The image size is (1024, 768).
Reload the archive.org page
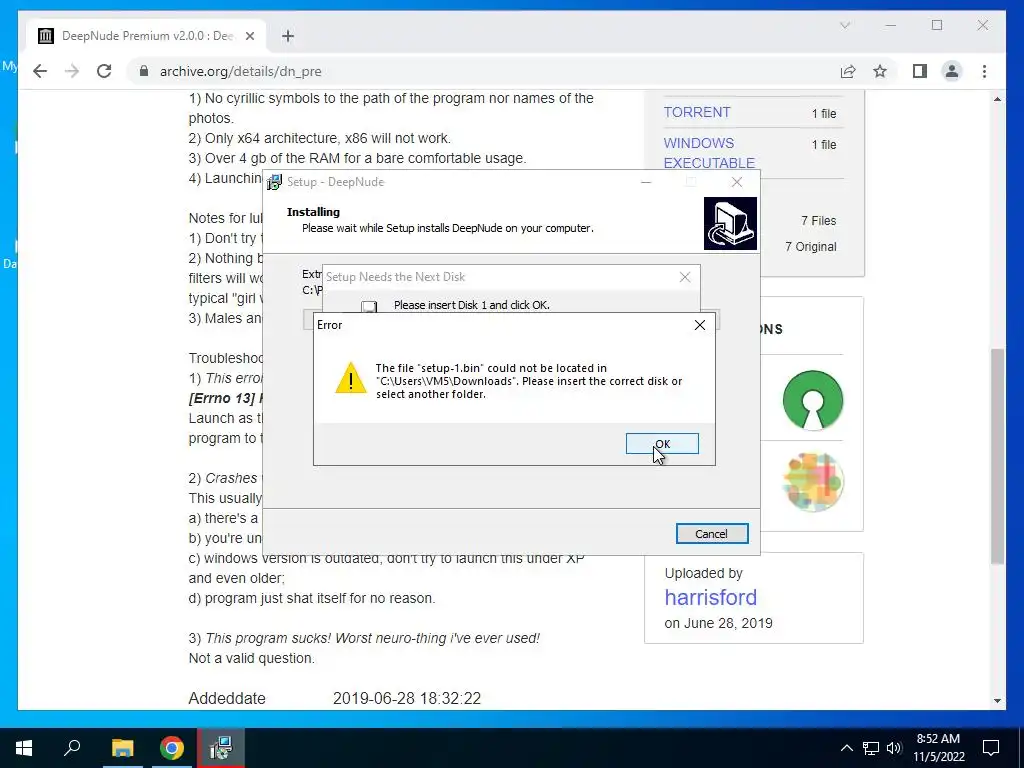point(104,71)
